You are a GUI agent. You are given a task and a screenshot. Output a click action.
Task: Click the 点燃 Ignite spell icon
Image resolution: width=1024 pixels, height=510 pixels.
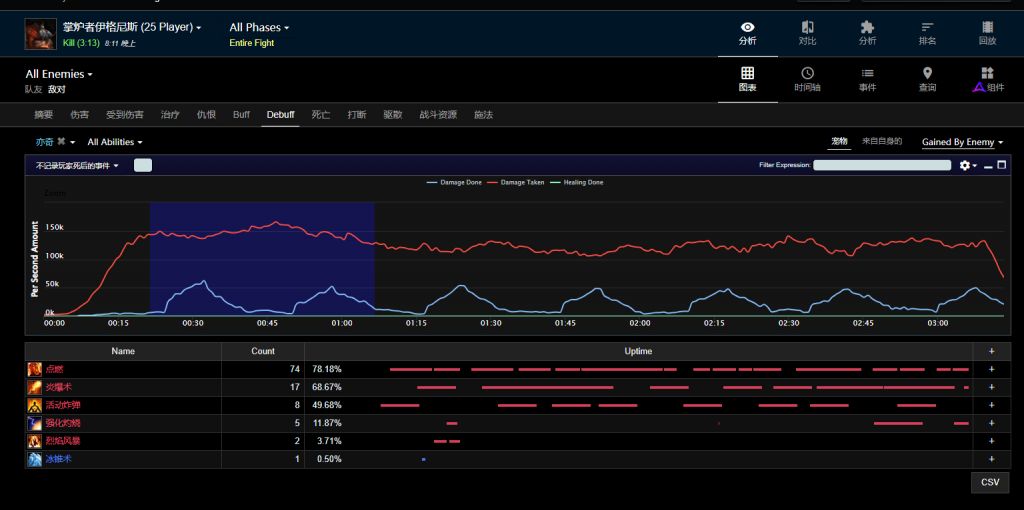(x=34, y=370)
